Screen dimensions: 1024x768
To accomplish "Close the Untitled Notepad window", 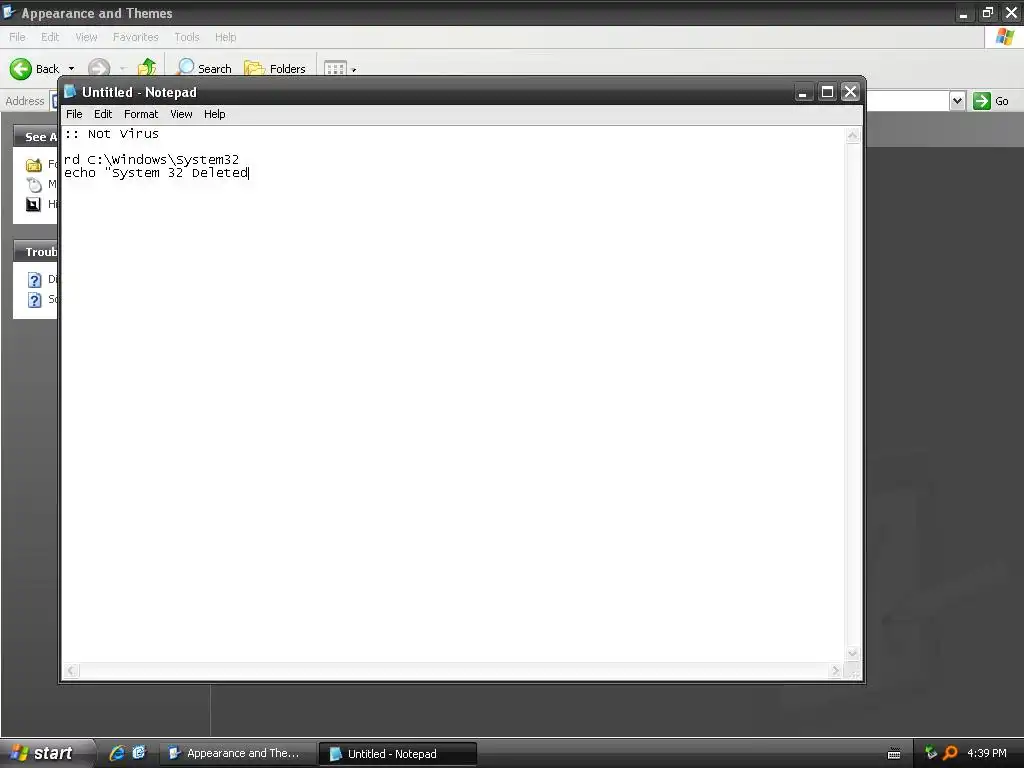I will [x=850, y=92].
